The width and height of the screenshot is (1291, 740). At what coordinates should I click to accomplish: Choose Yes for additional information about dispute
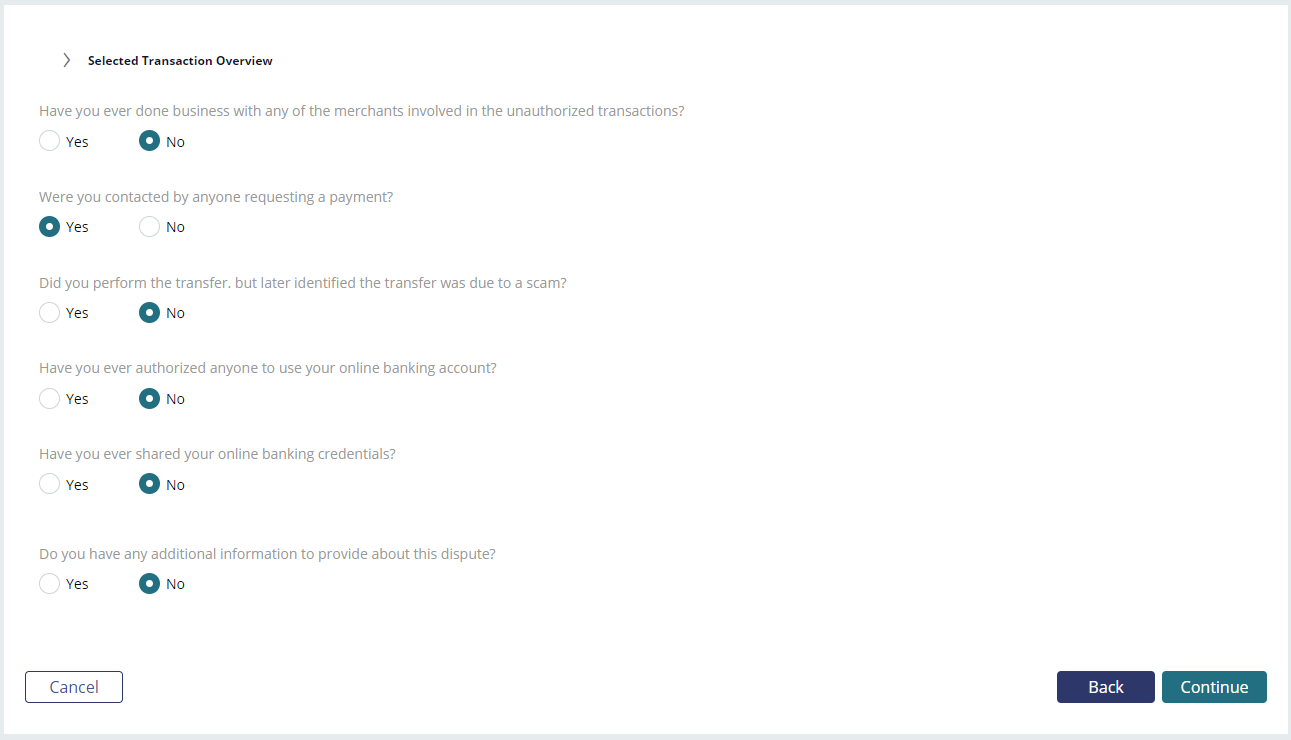[x=49, y=583]
